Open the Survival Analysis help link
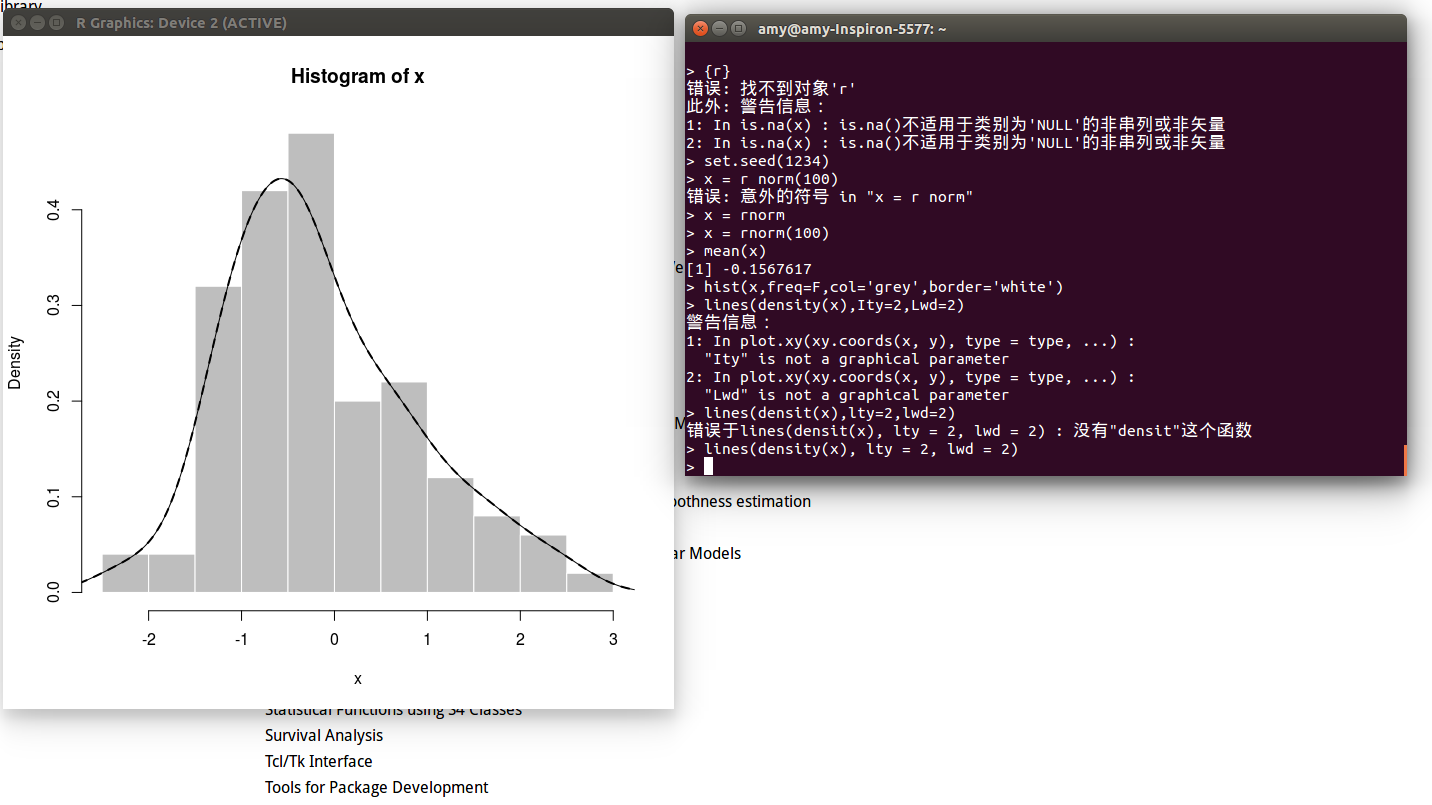 tap(323, 735)
